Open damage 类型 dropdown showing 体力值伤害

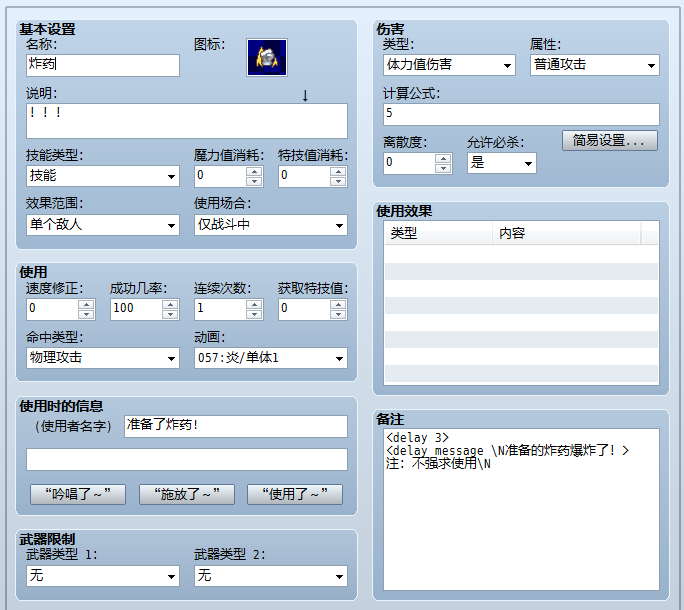(x=449, y=65)
